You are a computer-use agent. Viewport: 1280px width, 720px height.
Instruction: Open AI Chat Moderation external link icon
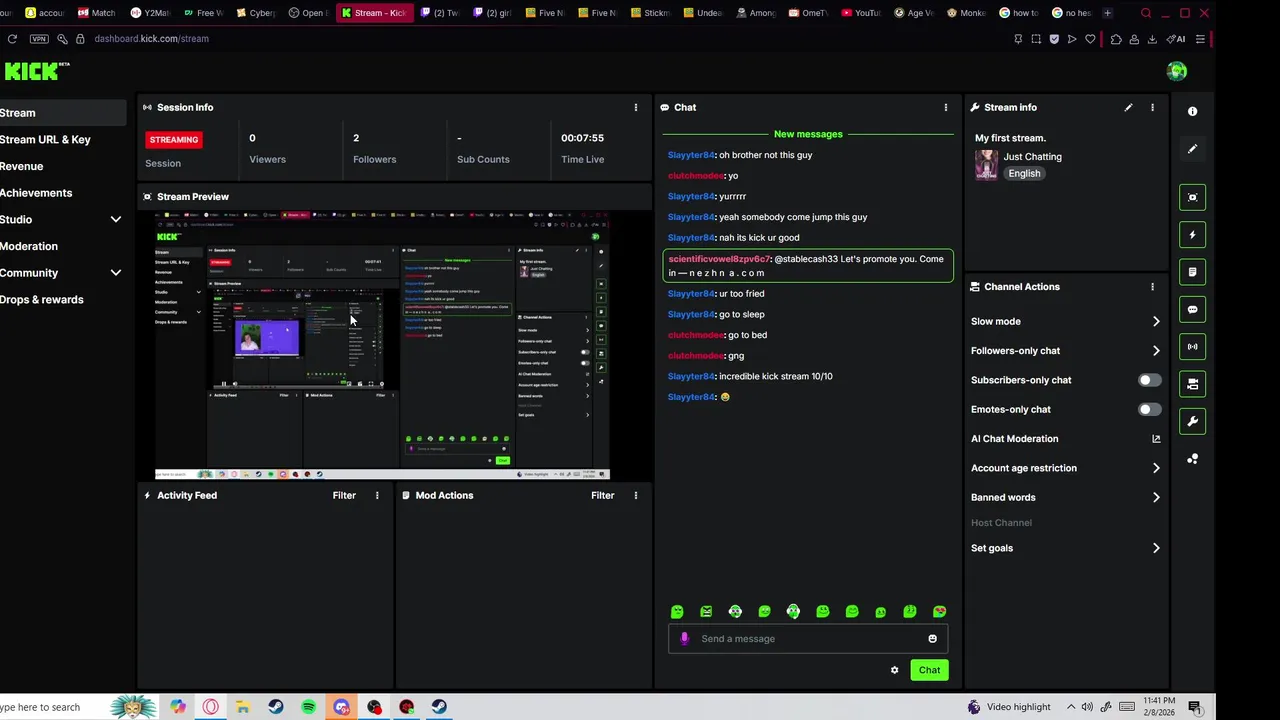(x=1156, y=439)
